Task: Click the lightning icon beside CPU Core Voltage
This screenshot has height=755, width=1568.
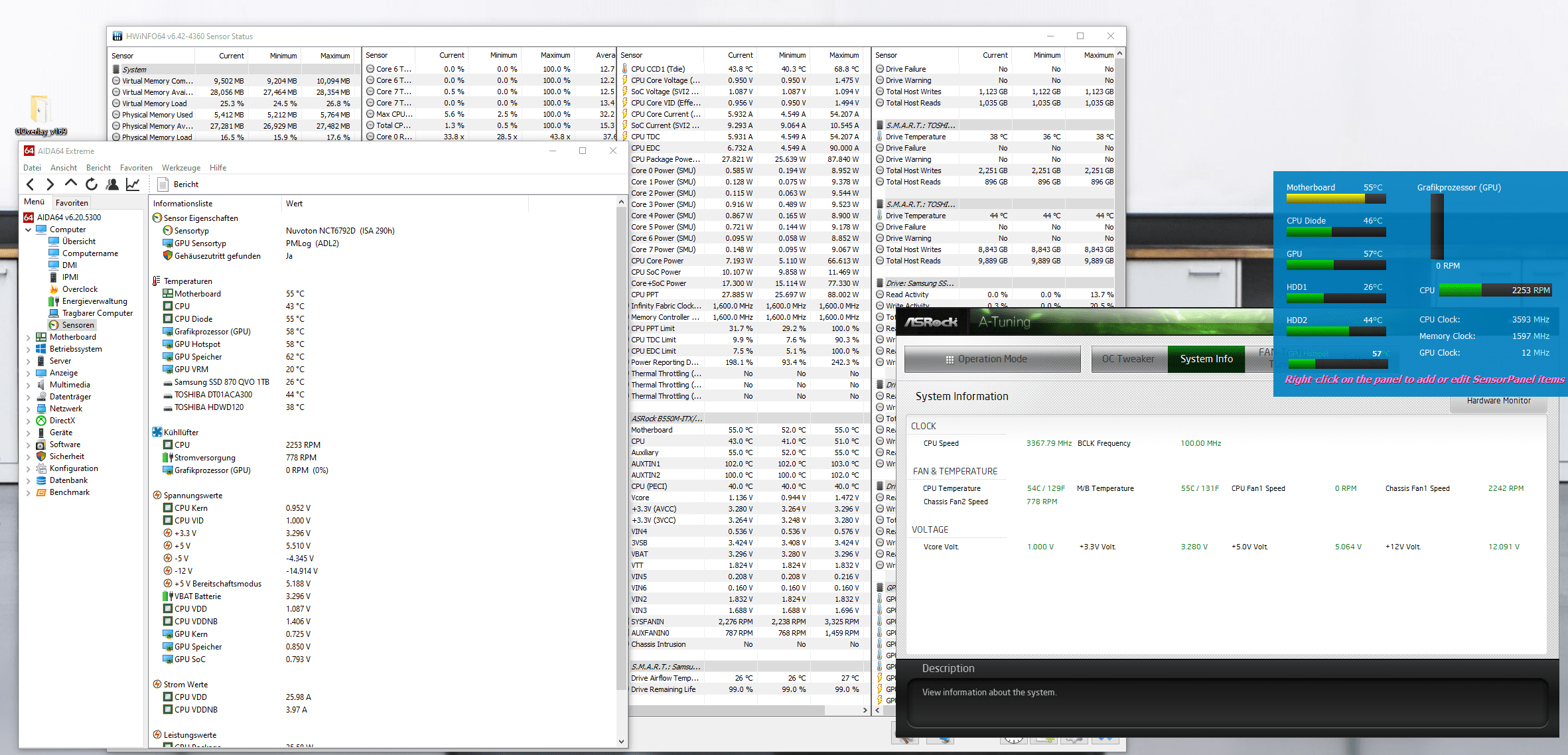Action: point(624,80)
